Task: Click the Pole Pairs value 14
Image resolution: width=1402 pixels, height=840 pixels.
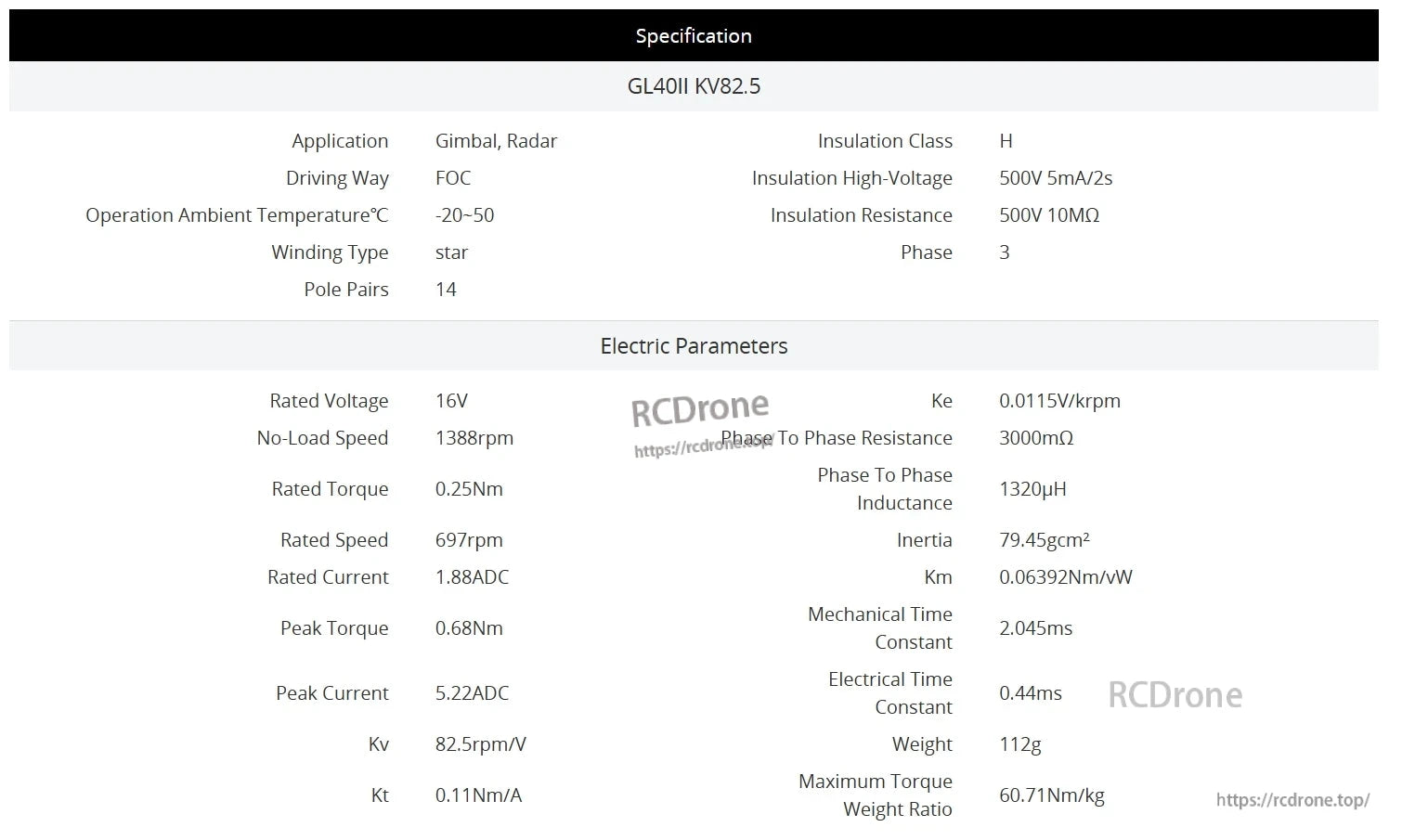Action: [x=446, y=290]
